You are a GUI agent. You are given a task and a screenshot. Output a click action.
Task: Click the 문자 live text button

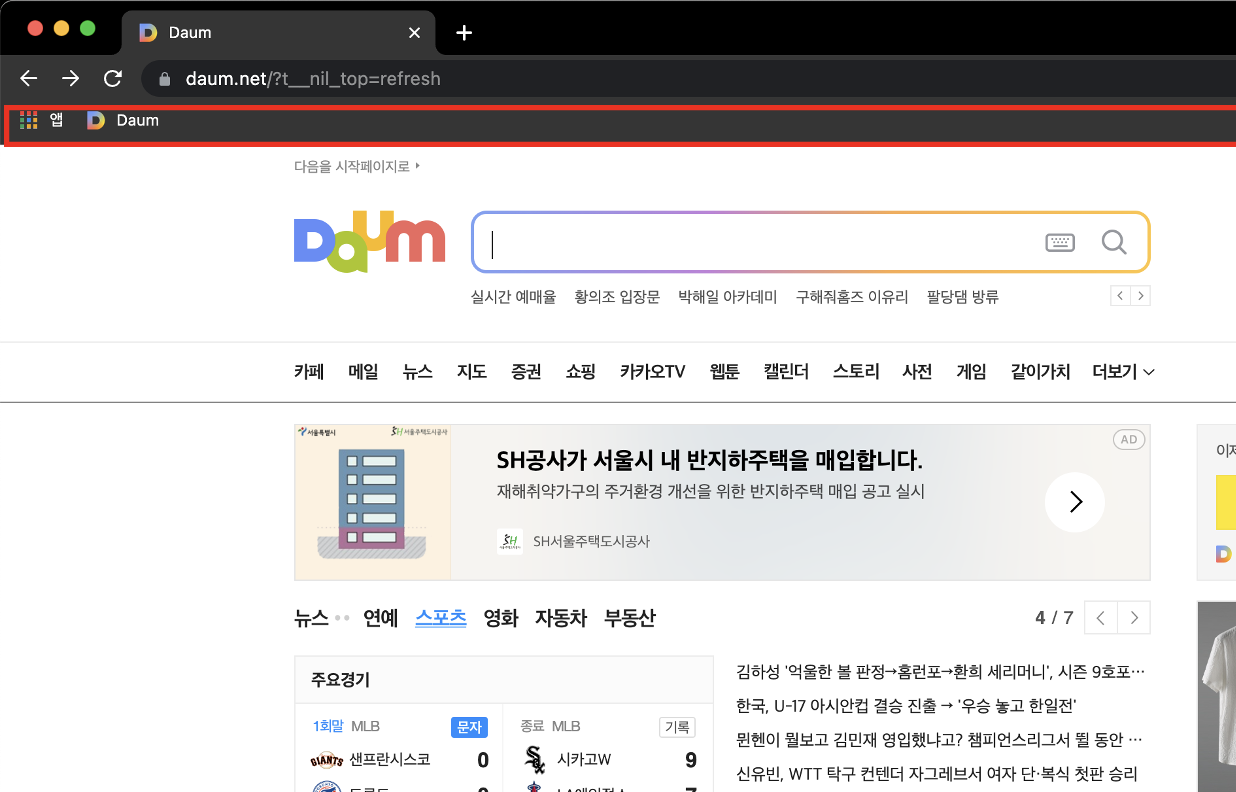tap(469, 727)
